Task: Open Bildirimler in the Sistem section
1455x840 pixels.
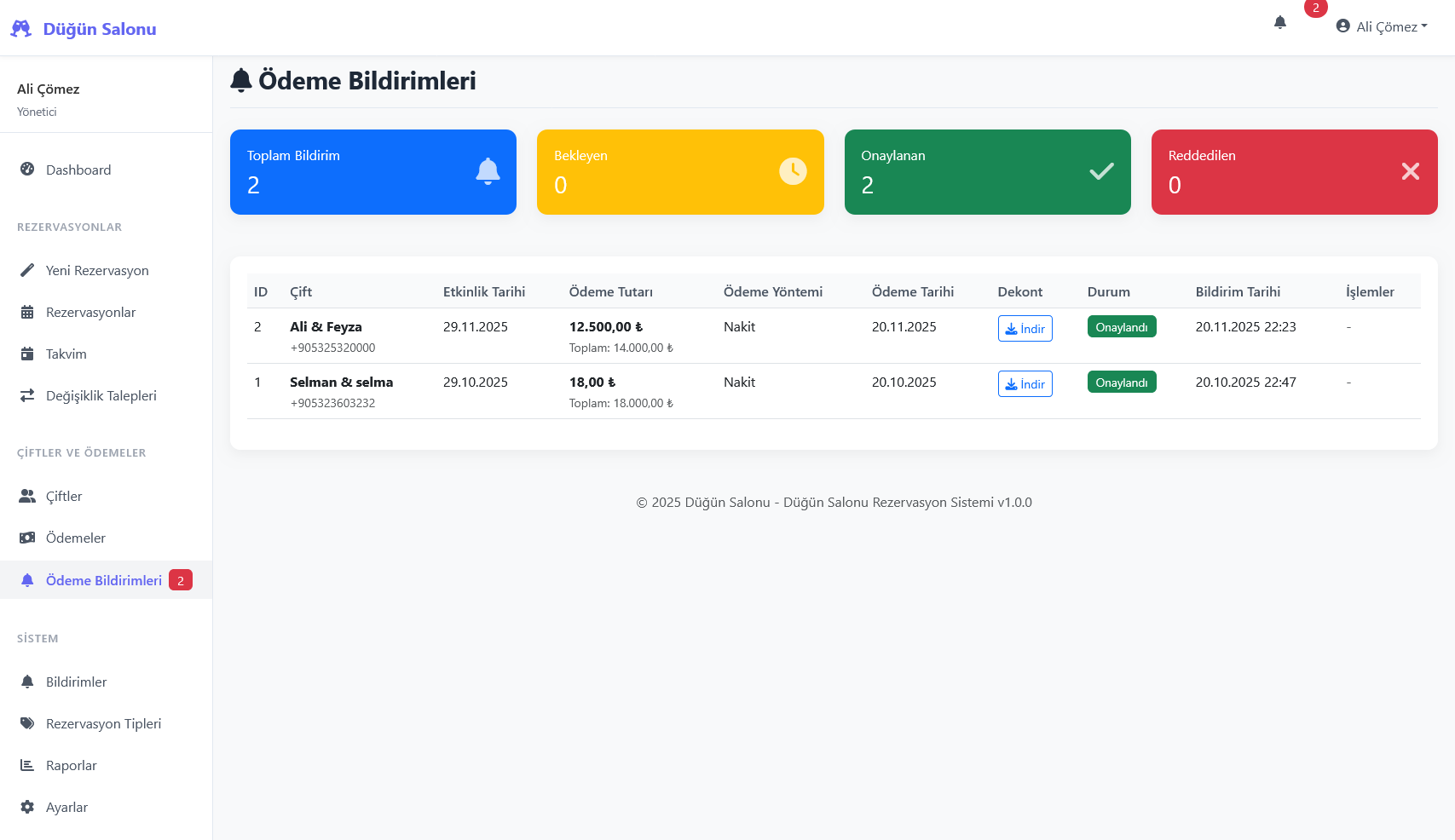Action: tap(76, 682)
